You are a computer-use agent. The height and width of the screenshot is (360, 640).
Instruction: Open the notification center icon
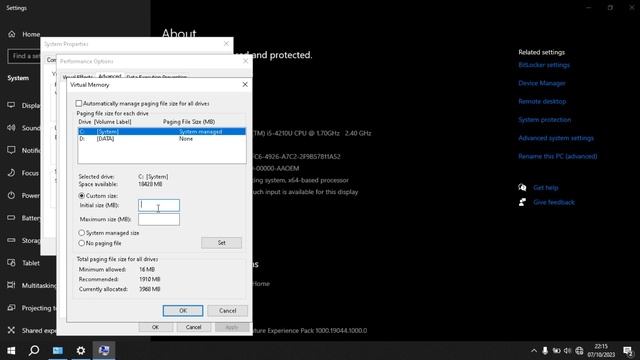[628, 351]
